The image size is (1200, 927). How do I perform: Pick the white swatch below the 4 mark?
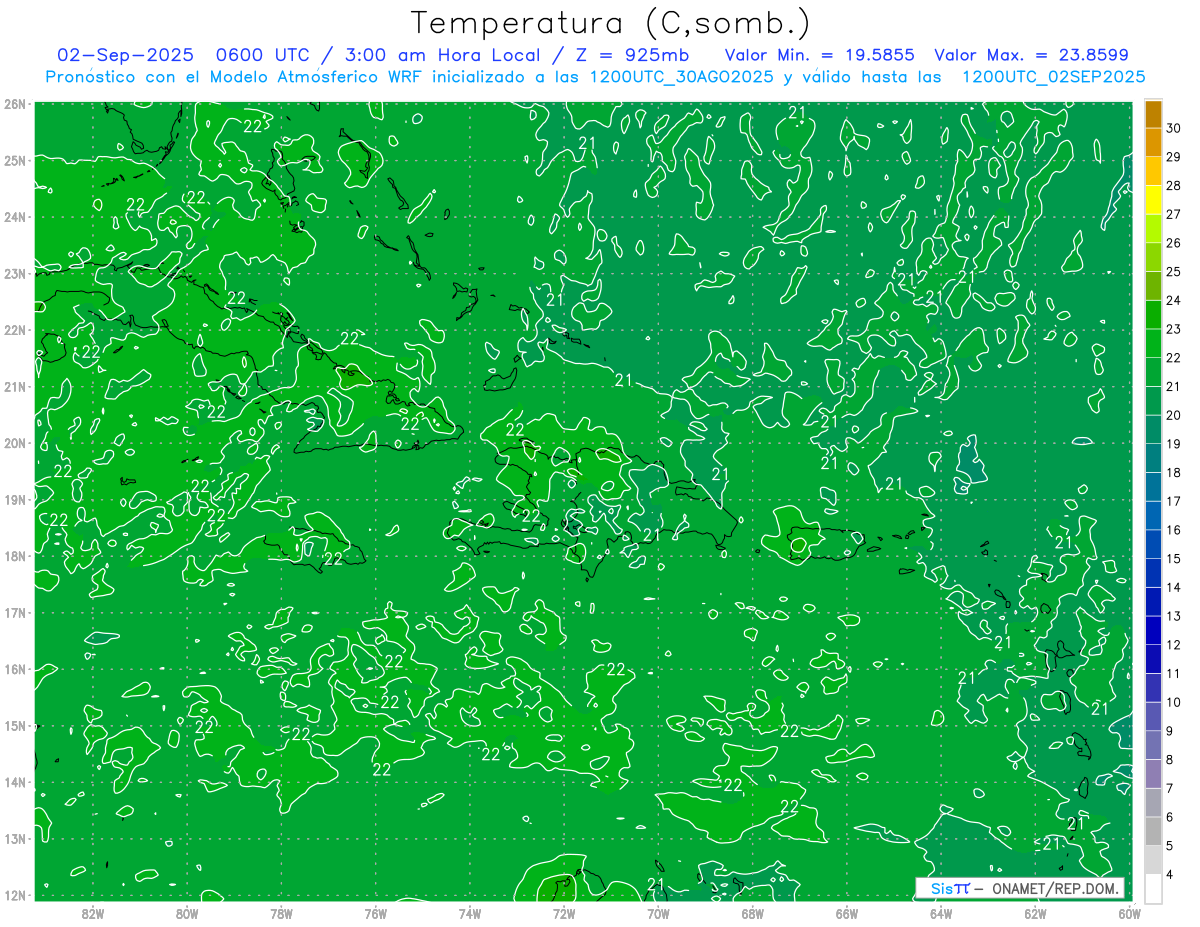(x=1153, y=888)
